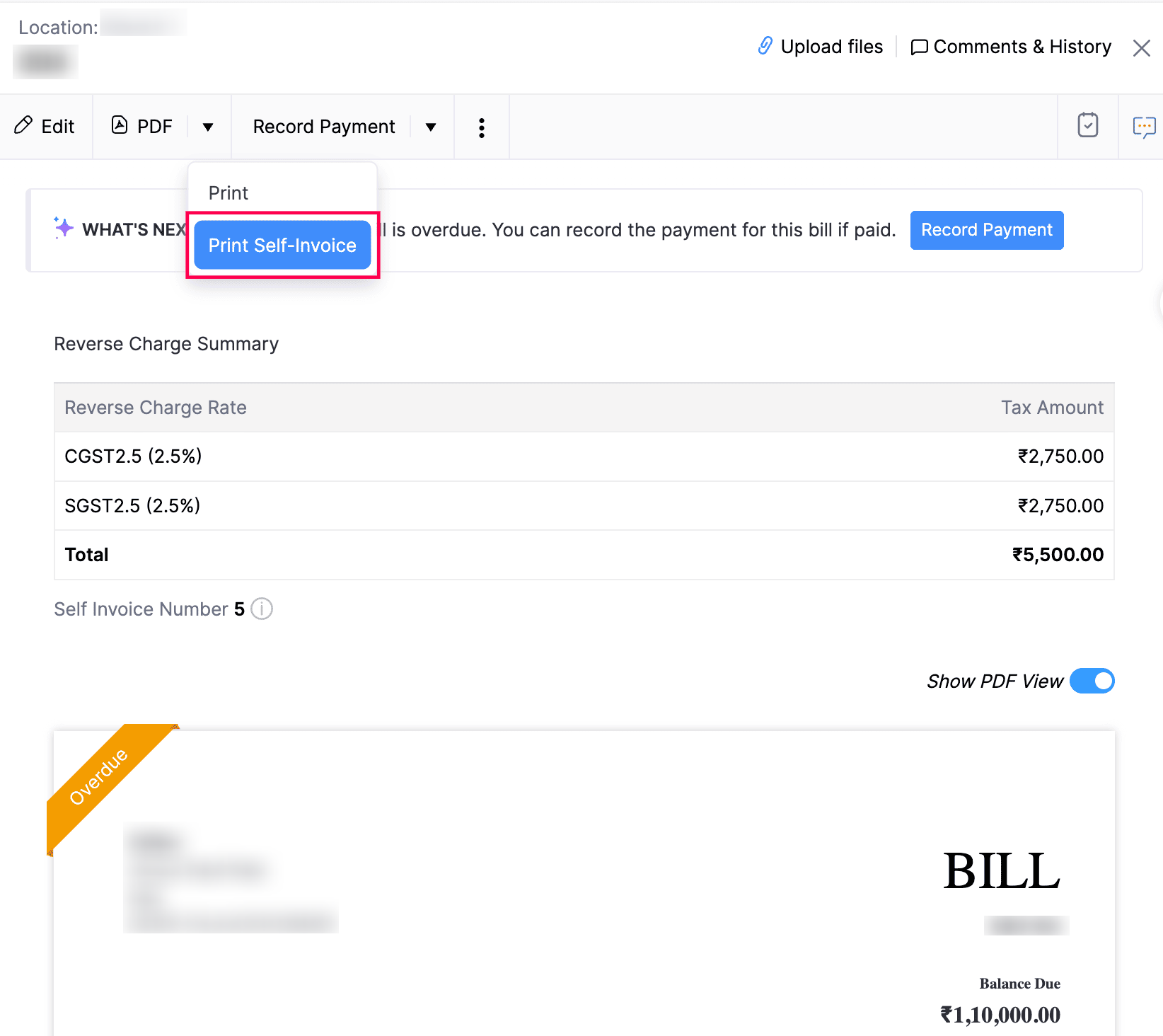Open the chat/feedback bubble icon

pos(1144,127)
